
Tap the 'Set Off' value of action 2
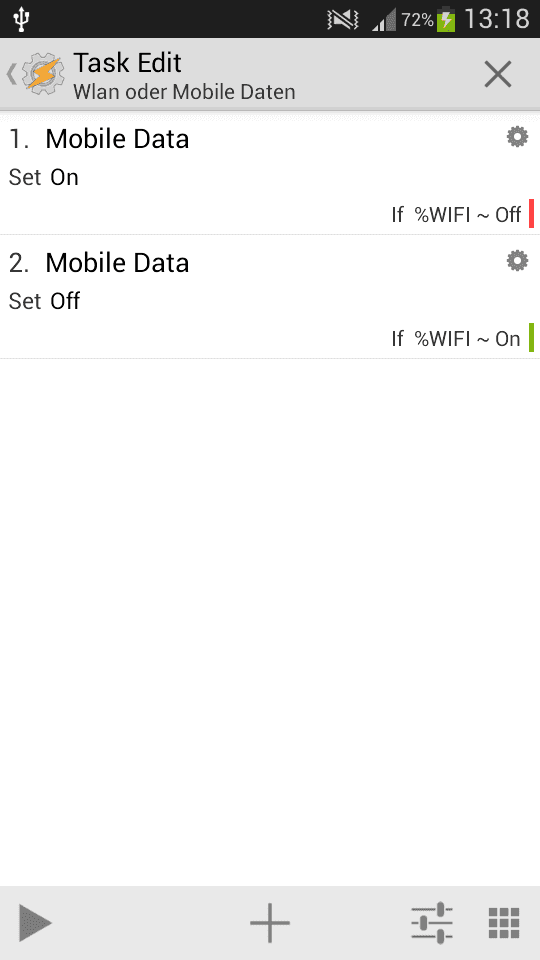44,301
